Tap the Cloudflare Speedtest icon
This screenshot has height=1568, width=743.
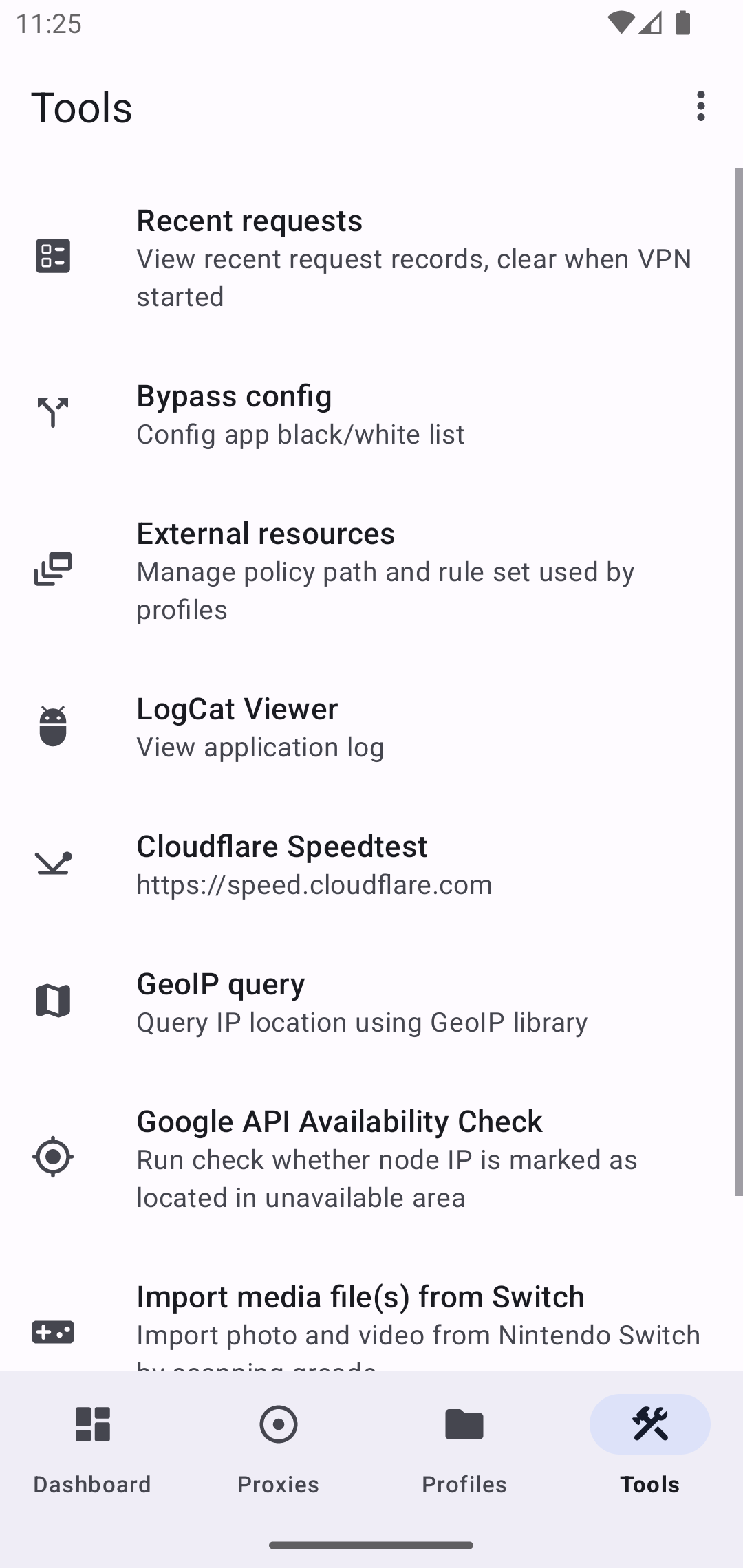pos(53,864)
